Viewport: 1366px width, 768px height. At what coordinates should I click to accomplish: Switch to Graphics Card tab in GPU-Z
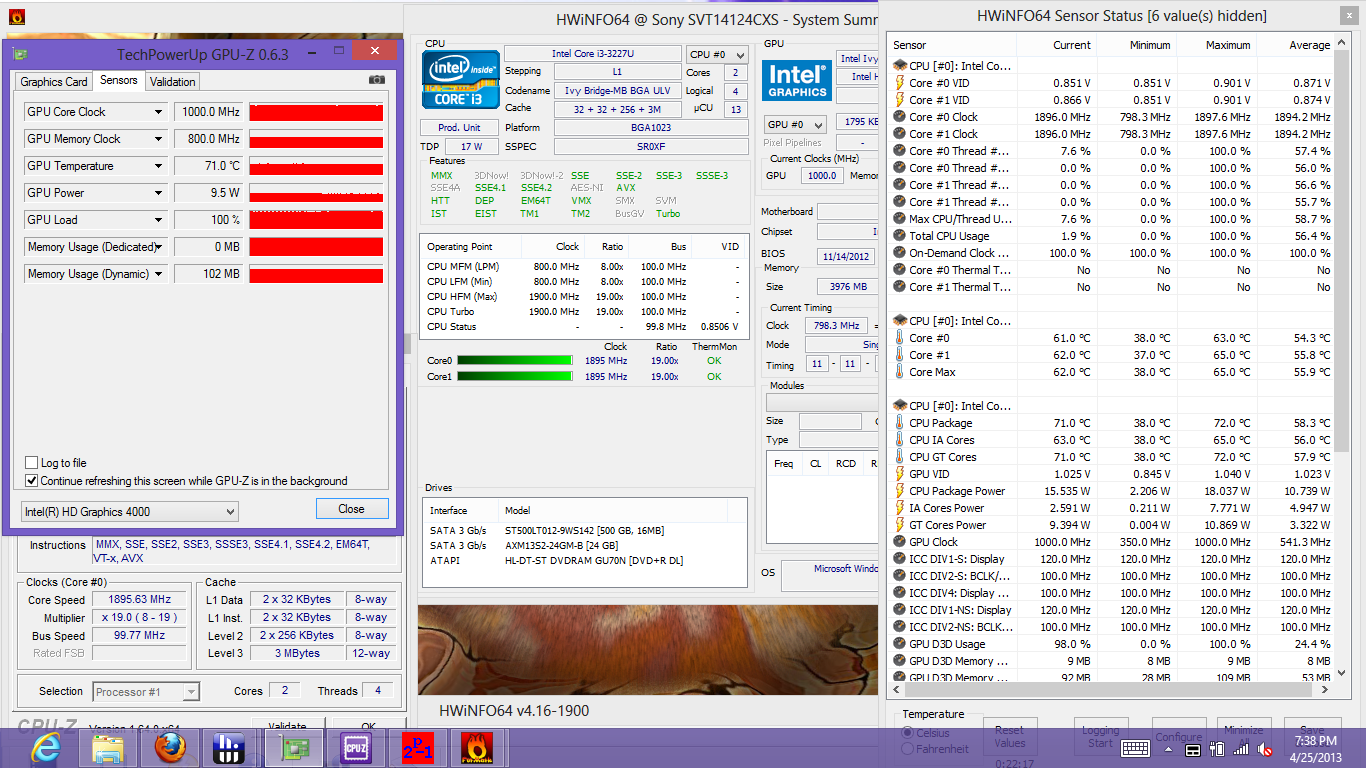[x=54, y=82]
